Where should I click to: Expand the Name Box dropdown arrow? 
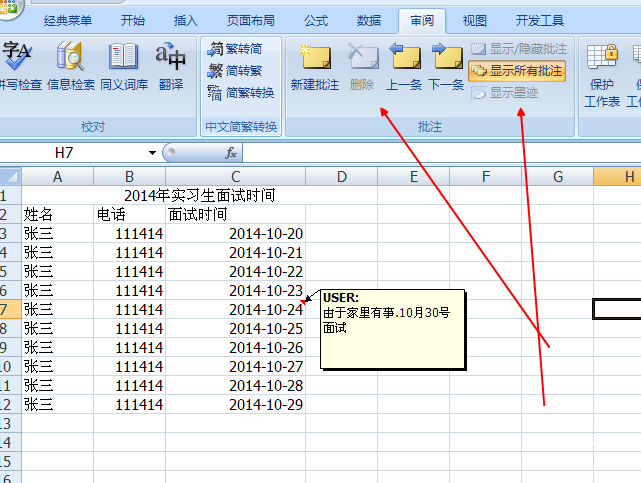(x=153, y=153)
